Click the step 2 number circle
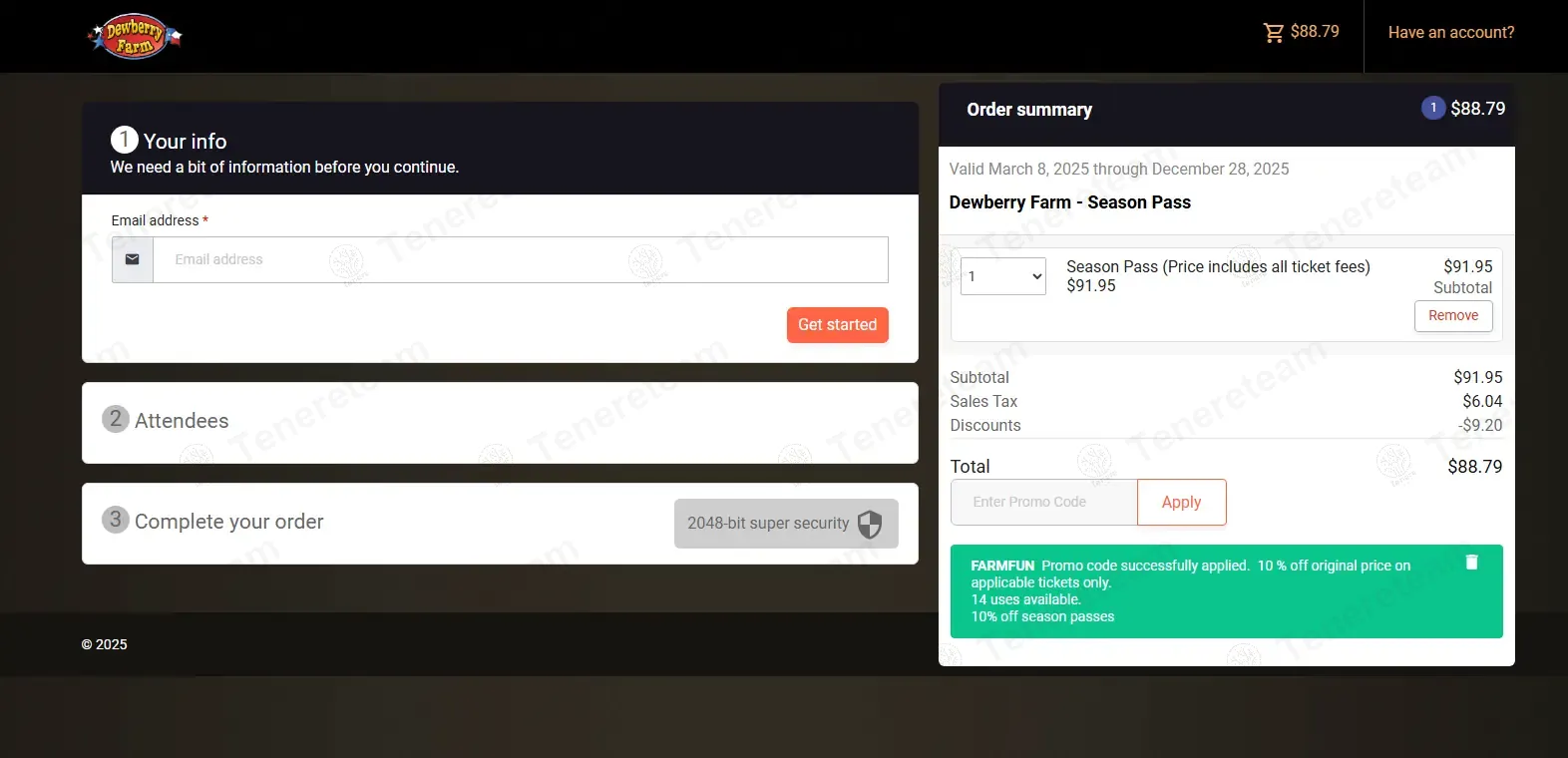Image resolution: width=1568 pixels, height=758 pixels. click(116, 419)
